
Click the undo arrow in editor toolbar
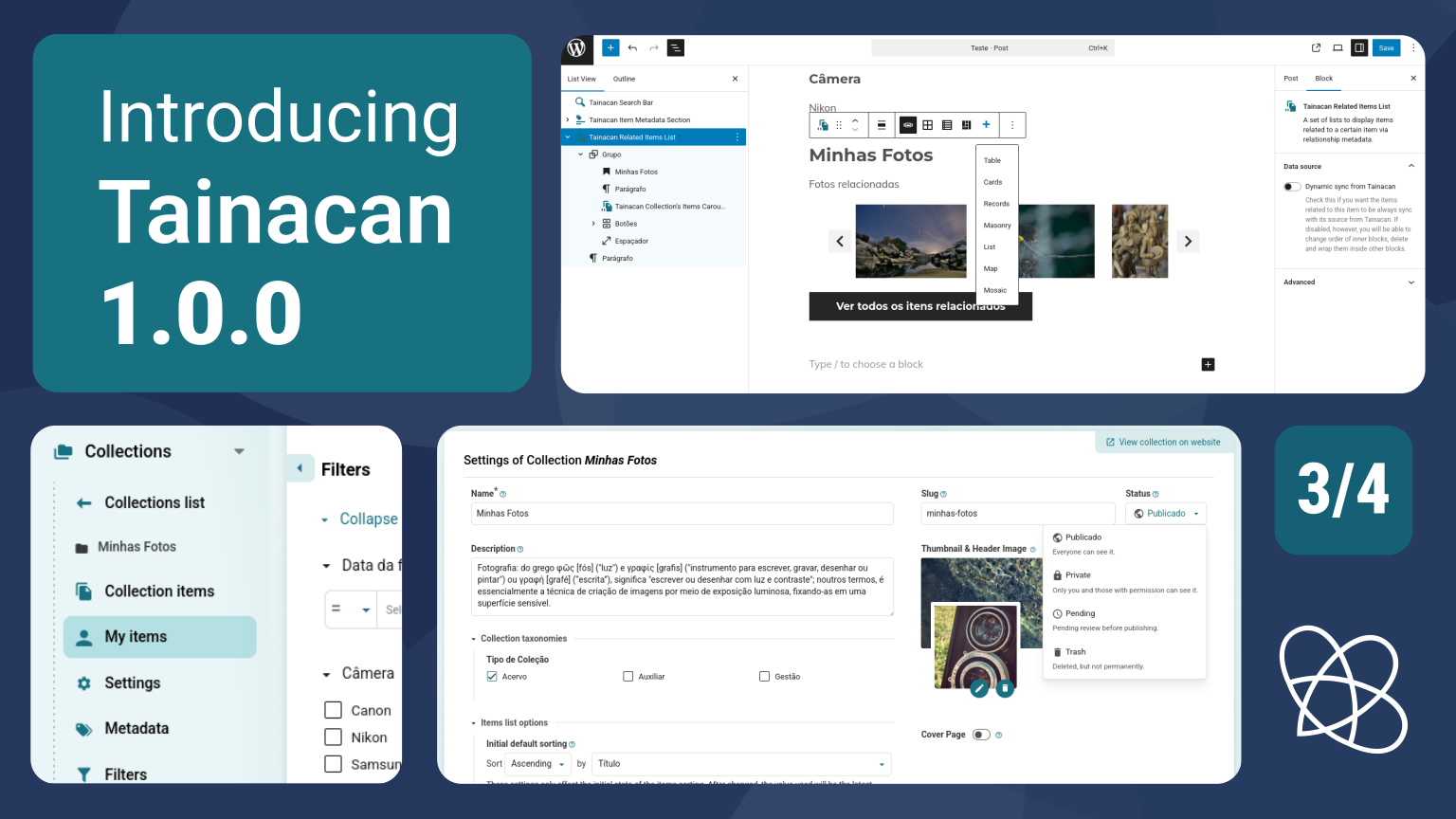tap(632, 47)
